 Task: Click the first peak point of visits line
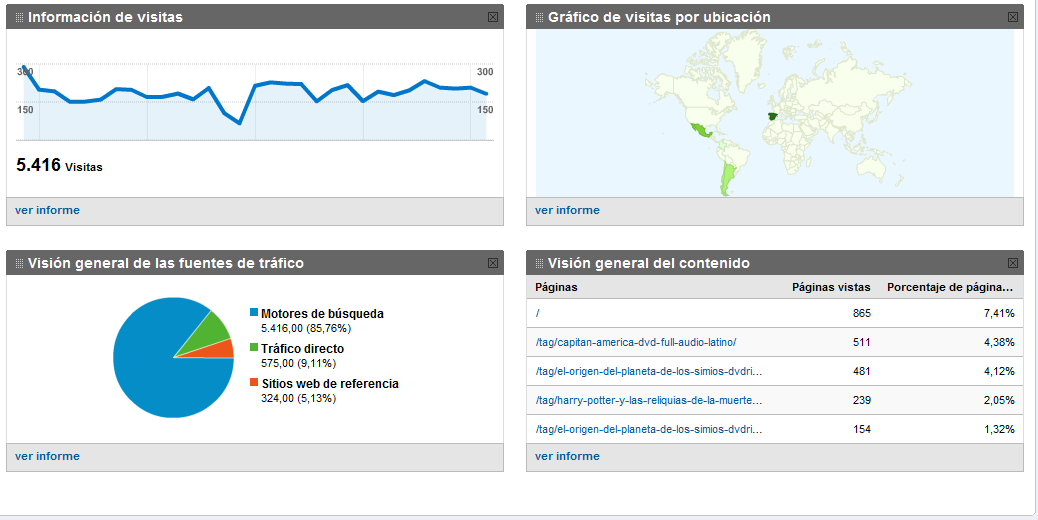[24, 67]
